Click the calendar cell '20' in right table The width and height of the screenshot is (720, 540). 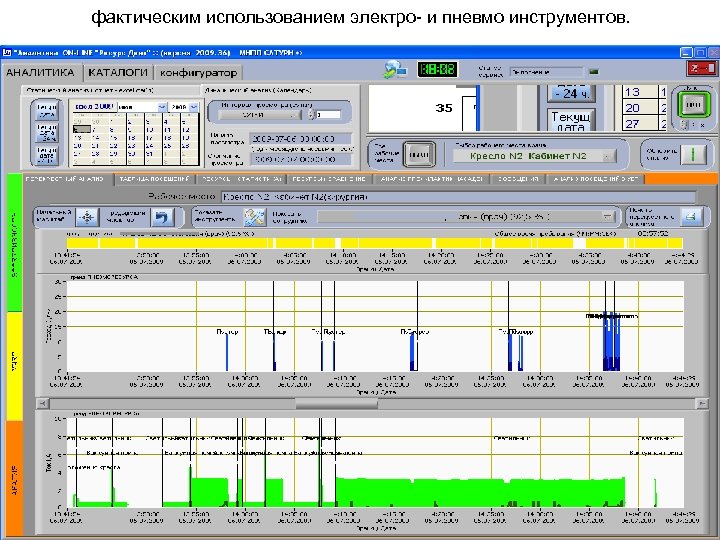pyautogui.click(x=640, y=108)
